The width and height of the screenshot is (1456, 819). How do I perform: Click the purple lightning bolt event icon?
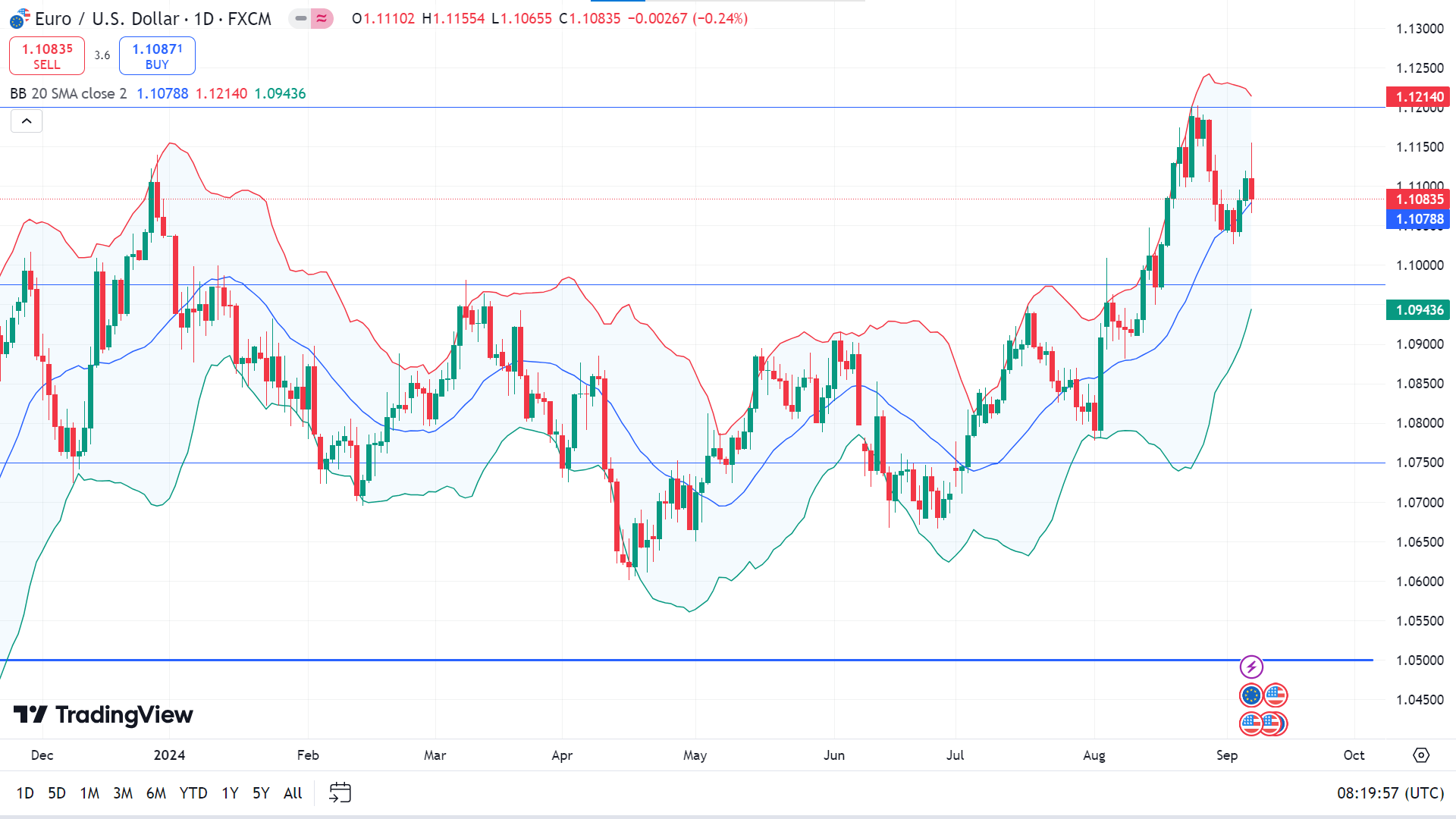coord(1251,667)
